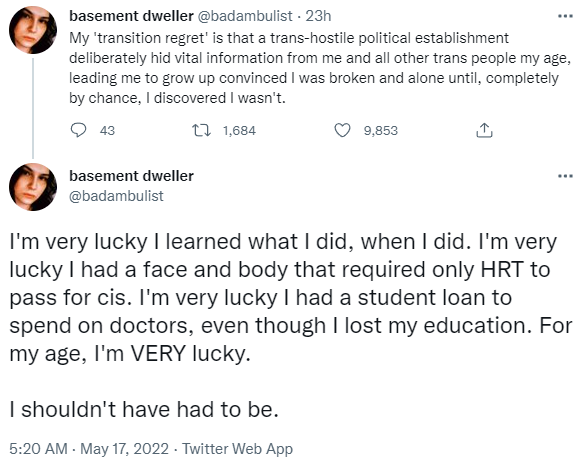Click the first tweet's body text
Viewport: 587px width, 473px height.
(x=320, y=68)
